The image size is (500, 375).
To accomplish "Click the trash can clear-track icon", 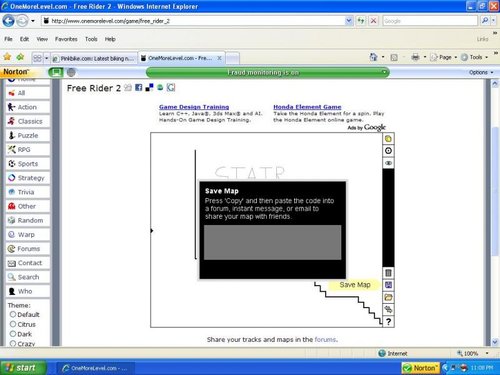I will pos(388,273).
